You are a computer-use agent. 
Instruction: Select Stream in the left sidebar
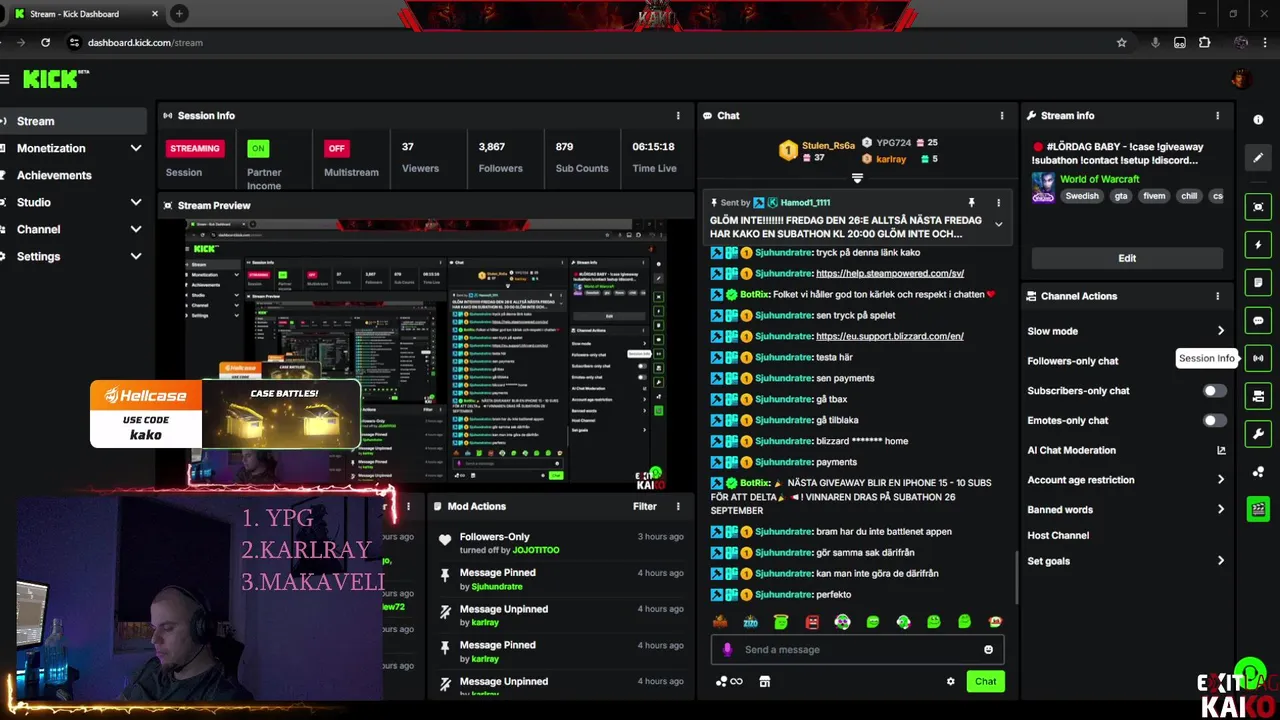[x=73, y=121]
